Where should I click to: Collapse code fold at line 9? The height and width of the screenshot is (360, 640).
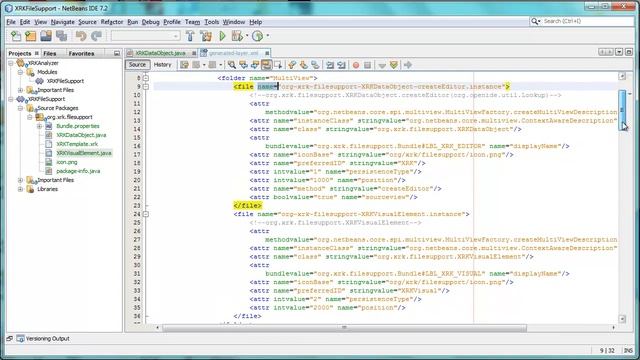pyautogui.click(x=146, y=87)
